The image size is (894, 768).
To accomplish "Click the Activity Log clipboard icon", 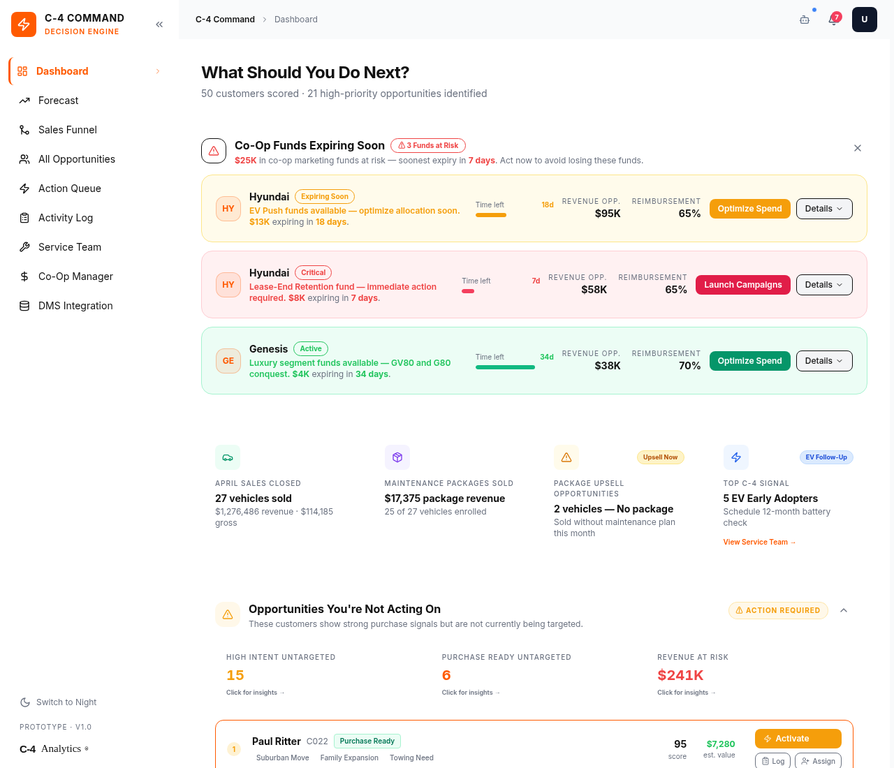I will click(x=25, y=218).
